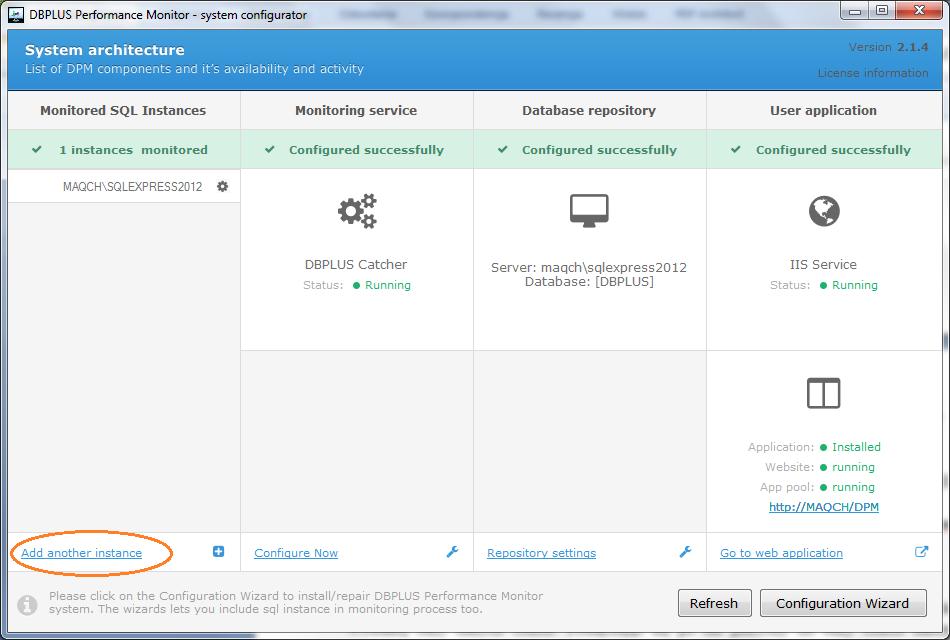This screenshot has width=950, height=640.
Task: Close the system configurator window
Action: pyautogui.click(x=918, y=10)
